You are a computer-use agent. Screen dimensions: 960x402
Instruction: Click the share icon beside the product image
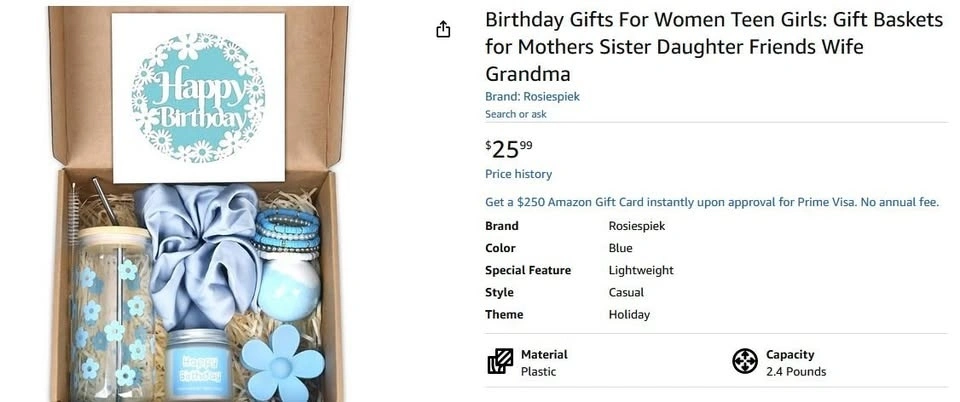[444, 30]
